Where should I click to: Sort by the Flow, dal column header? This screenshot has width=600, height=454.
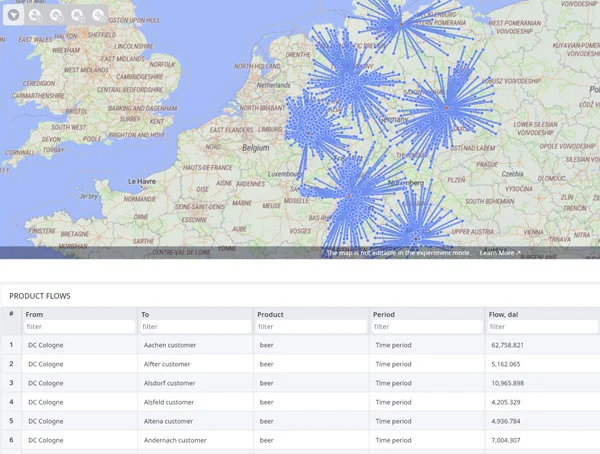coord(508,313)
